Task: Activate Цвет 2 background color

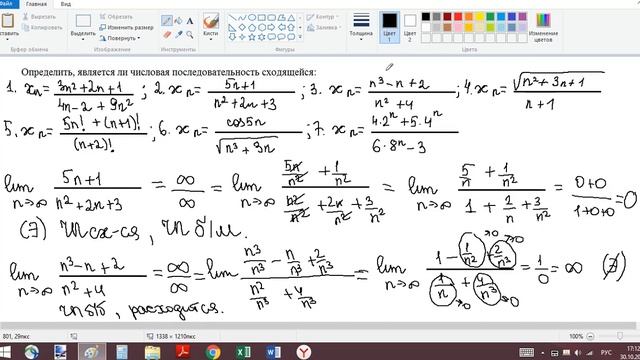Action: click(410, 27)
